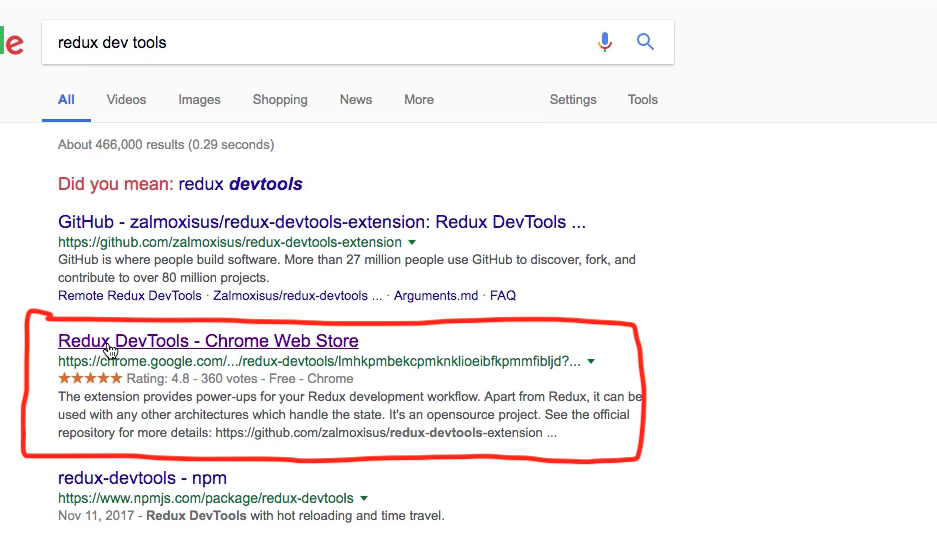Screen dimensions: 937x550
Task: Switch to the Videos tab
Action: [126, 100]
